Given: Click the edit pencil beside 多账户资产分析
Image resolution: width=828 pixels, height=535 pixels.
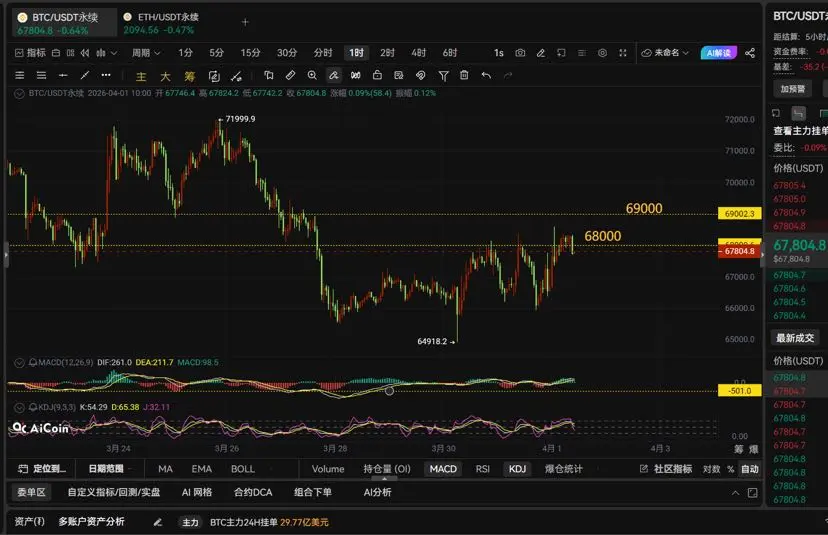Looking at the screenshot, I should (x=157, y=522).
